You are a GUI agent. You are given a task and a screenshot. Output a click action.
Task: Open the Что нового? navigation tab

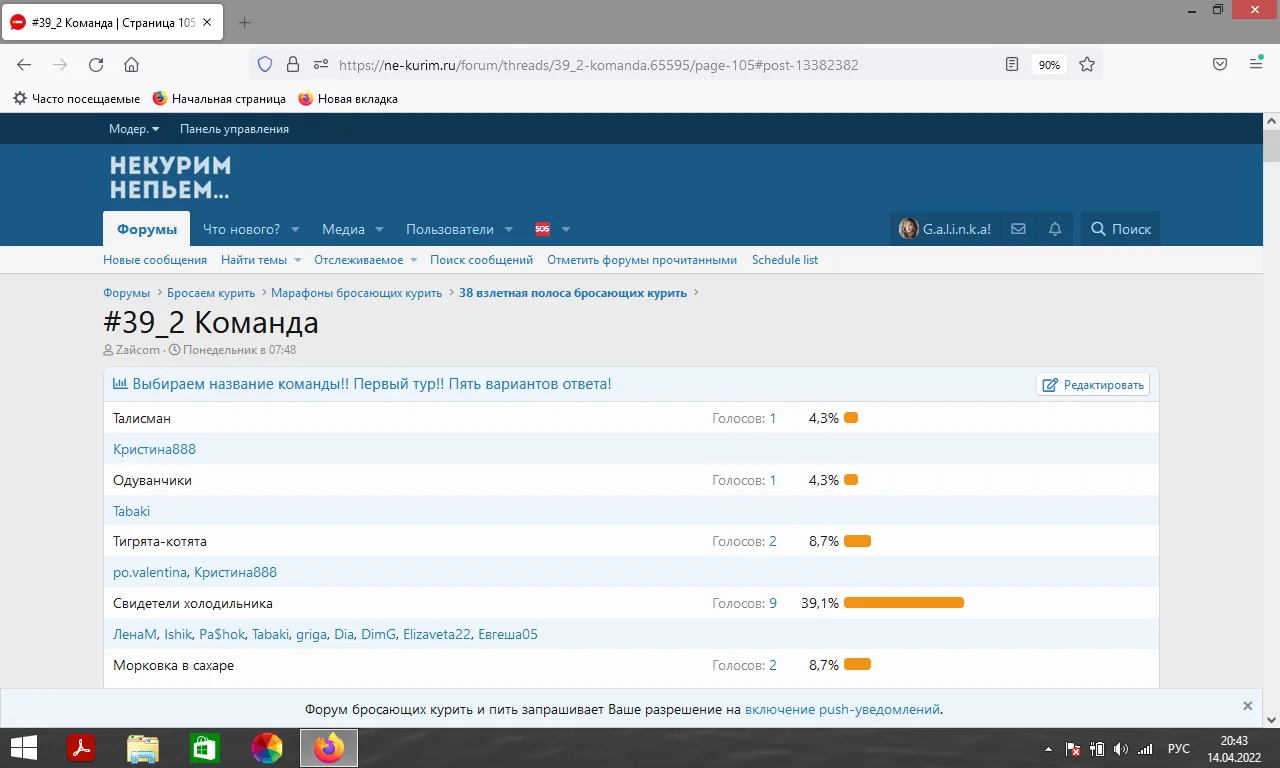point(241,229)
